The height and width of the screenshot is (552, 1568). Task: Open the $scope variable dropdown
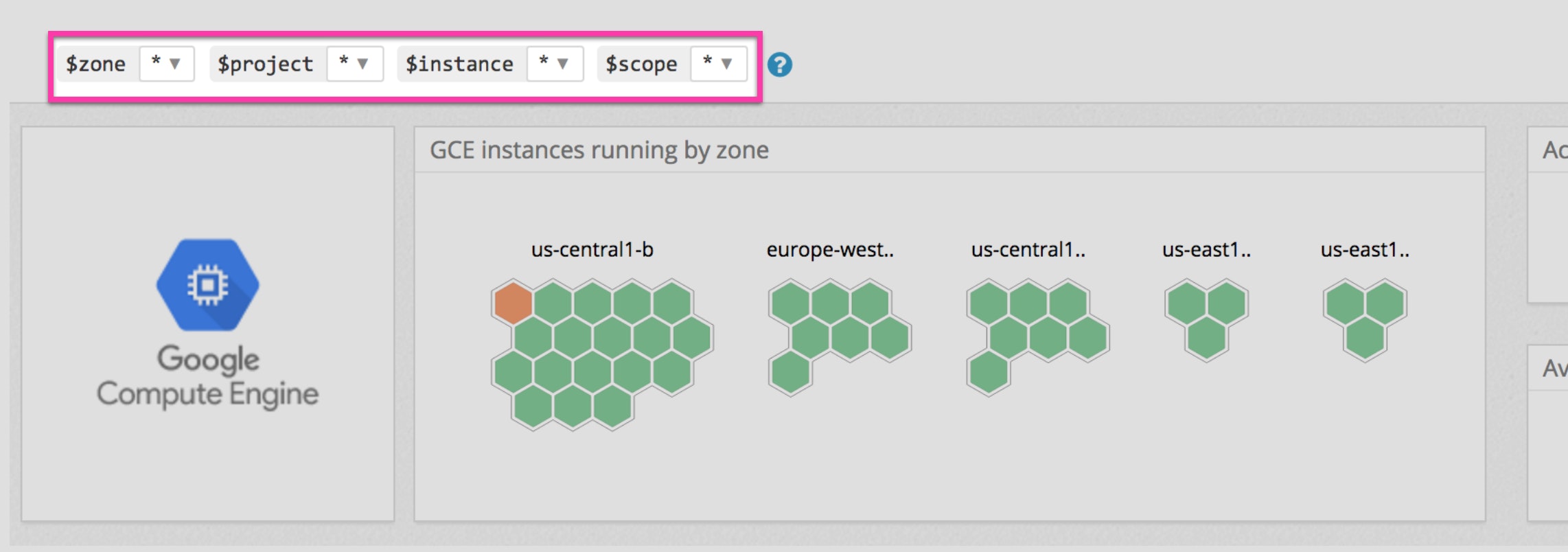click(719, 64)
